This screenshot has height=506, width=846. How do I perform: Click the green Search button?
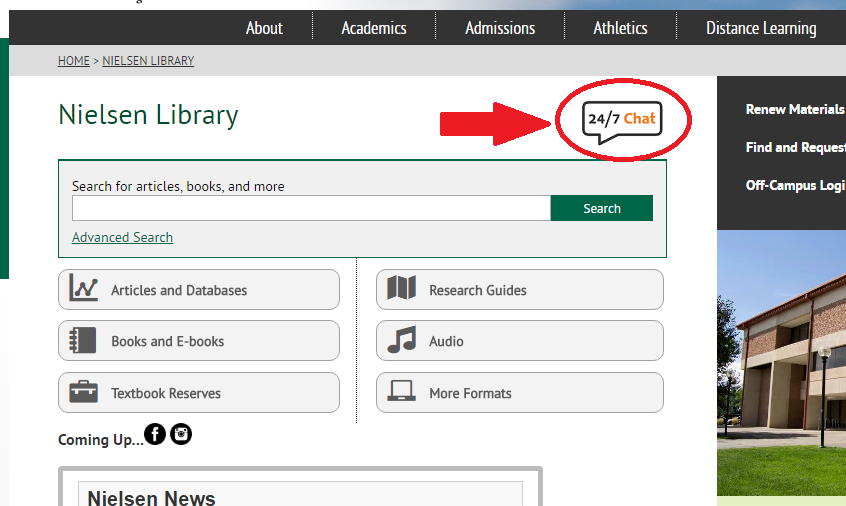click(602, 208)
